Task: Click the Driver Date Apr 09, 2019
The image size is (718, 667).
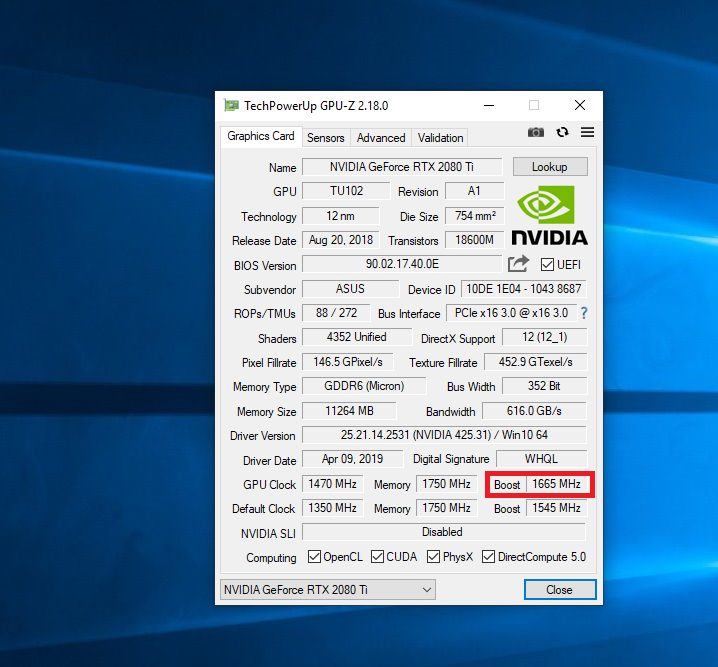Action: click(x=353, y=459)
